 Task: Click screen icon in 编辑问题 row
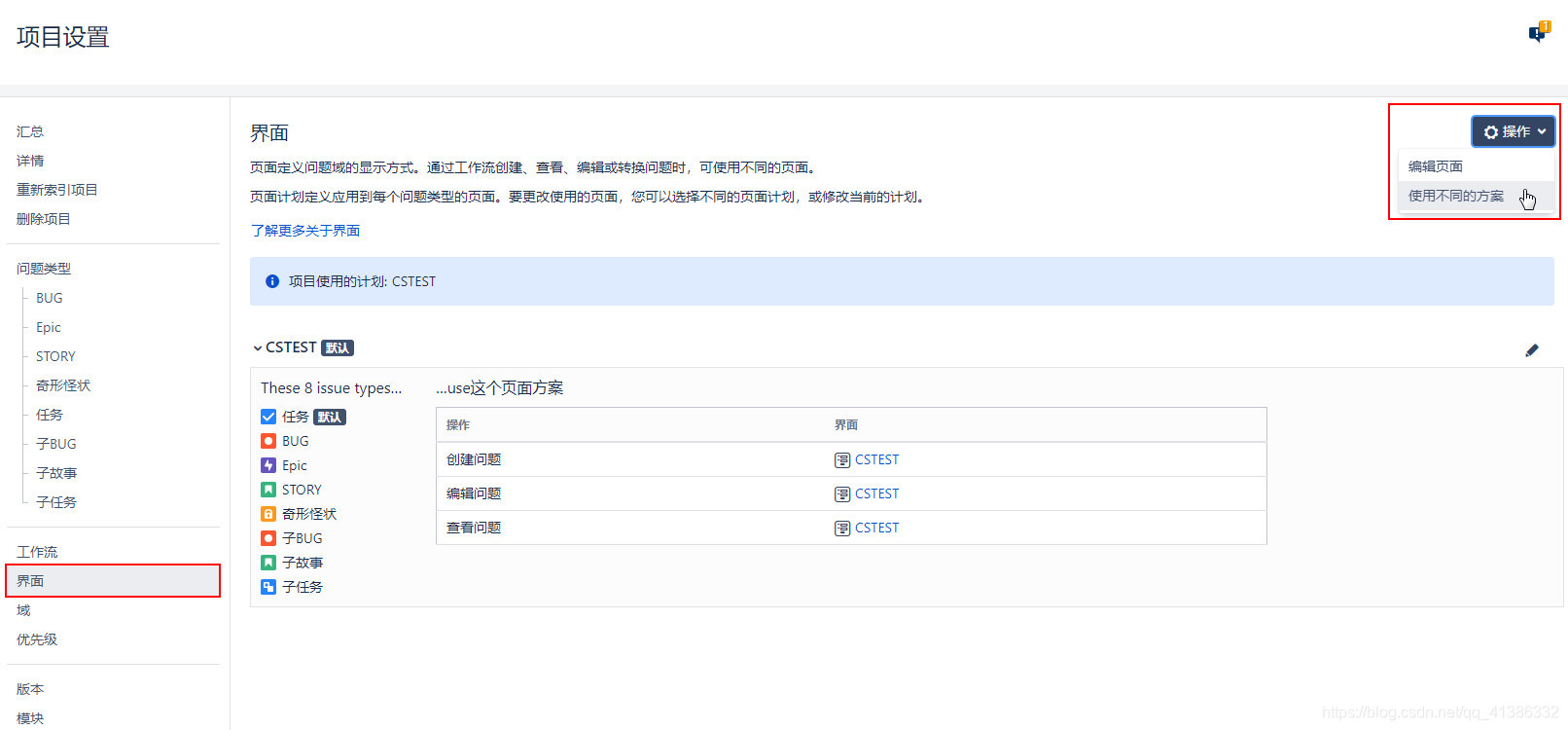click(842, 494)
